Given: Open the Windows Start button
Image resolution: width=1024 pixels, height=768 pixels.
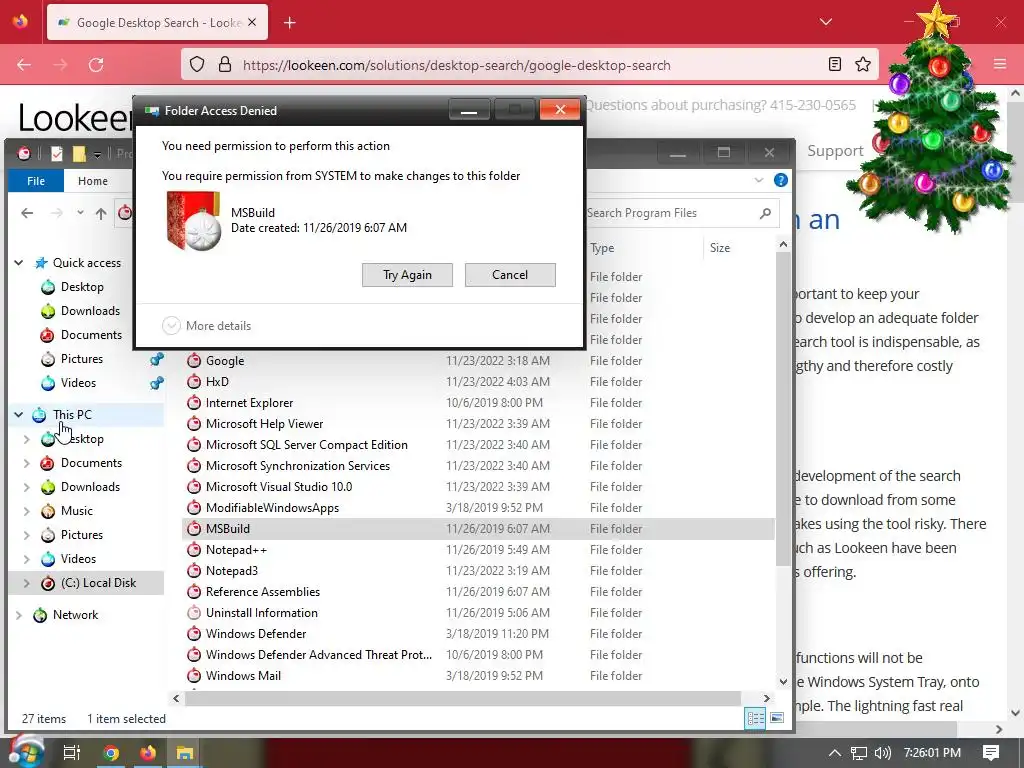Looking at the screenshot, I should tap(25, 752).
